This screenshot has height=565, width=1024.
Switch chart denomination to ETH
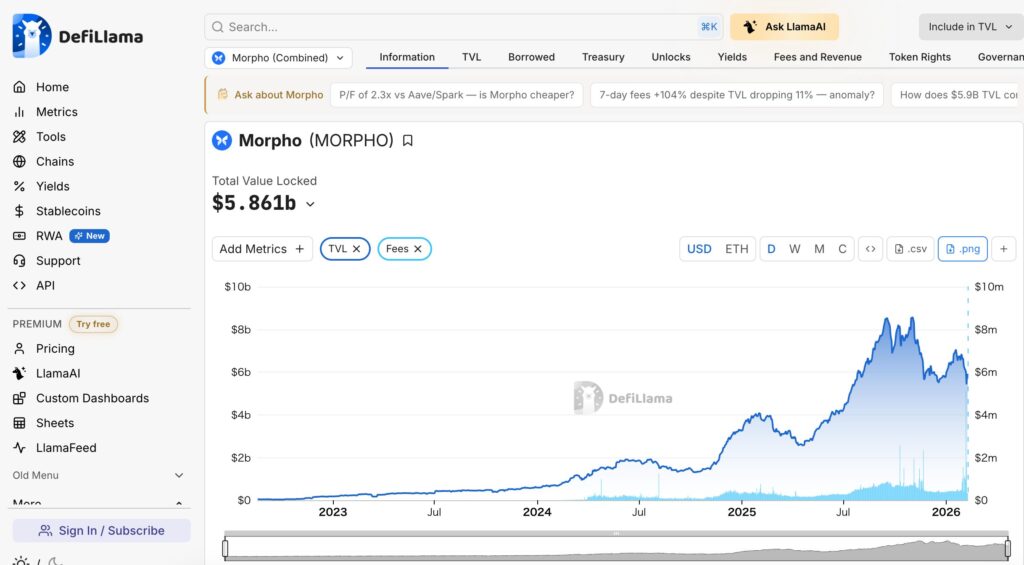point(736,249)
